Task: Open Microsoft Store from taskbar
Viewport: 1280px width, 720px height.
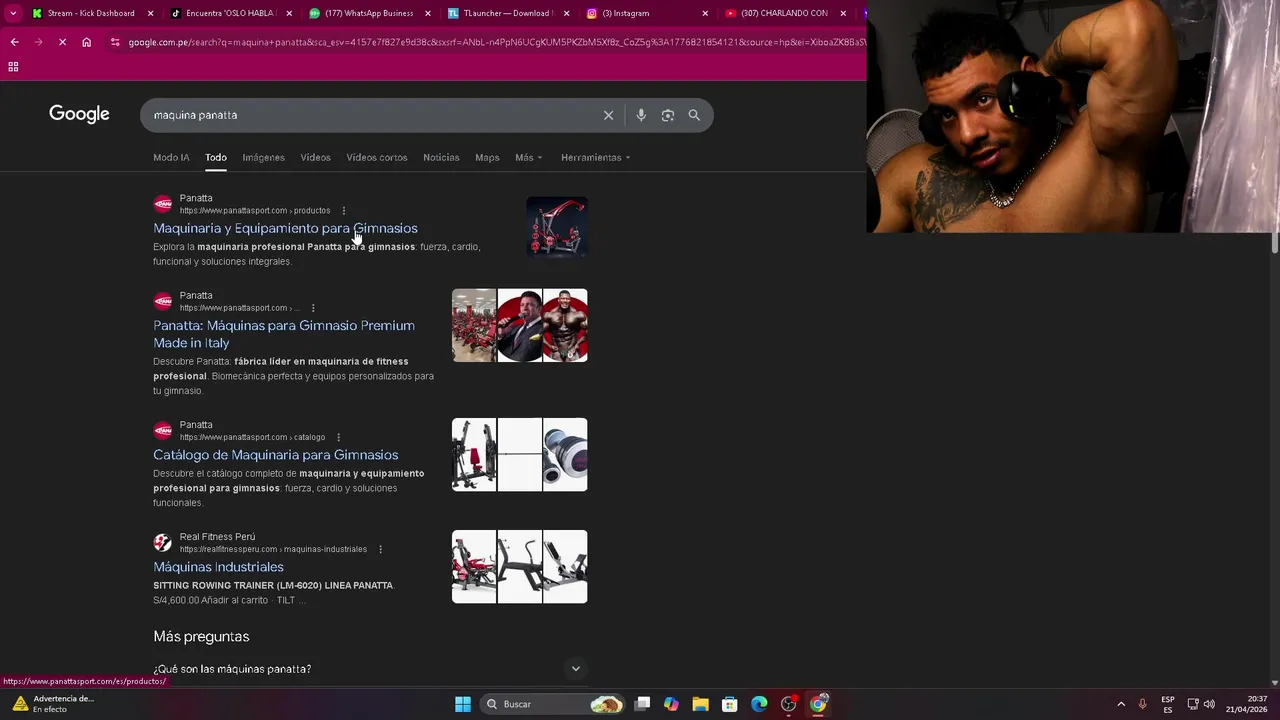Action: (x=730, y=704)
